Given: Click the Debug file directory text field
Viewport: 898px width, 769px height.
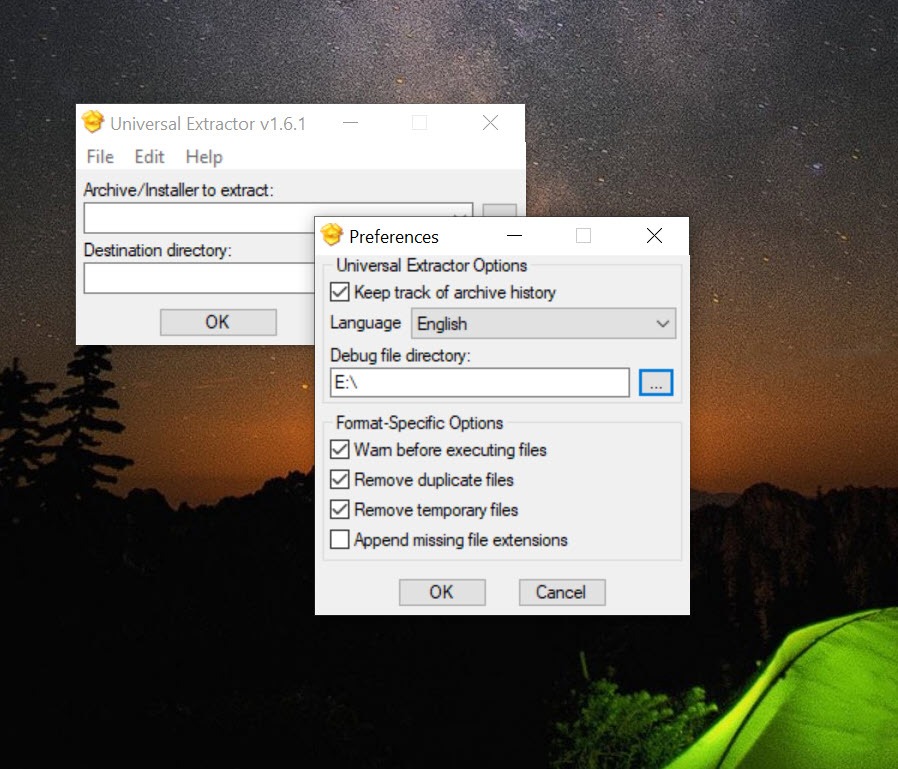Looking at the screenshot, I should pyautogui.click(x=479, y=382).
